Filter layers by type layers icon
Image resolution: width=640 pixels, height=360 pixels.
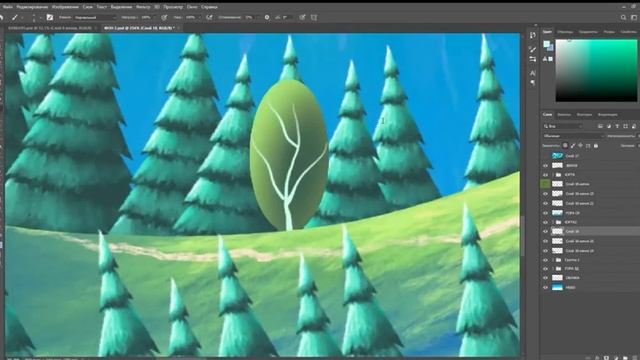pyautogui.click(x=617, y=127)
